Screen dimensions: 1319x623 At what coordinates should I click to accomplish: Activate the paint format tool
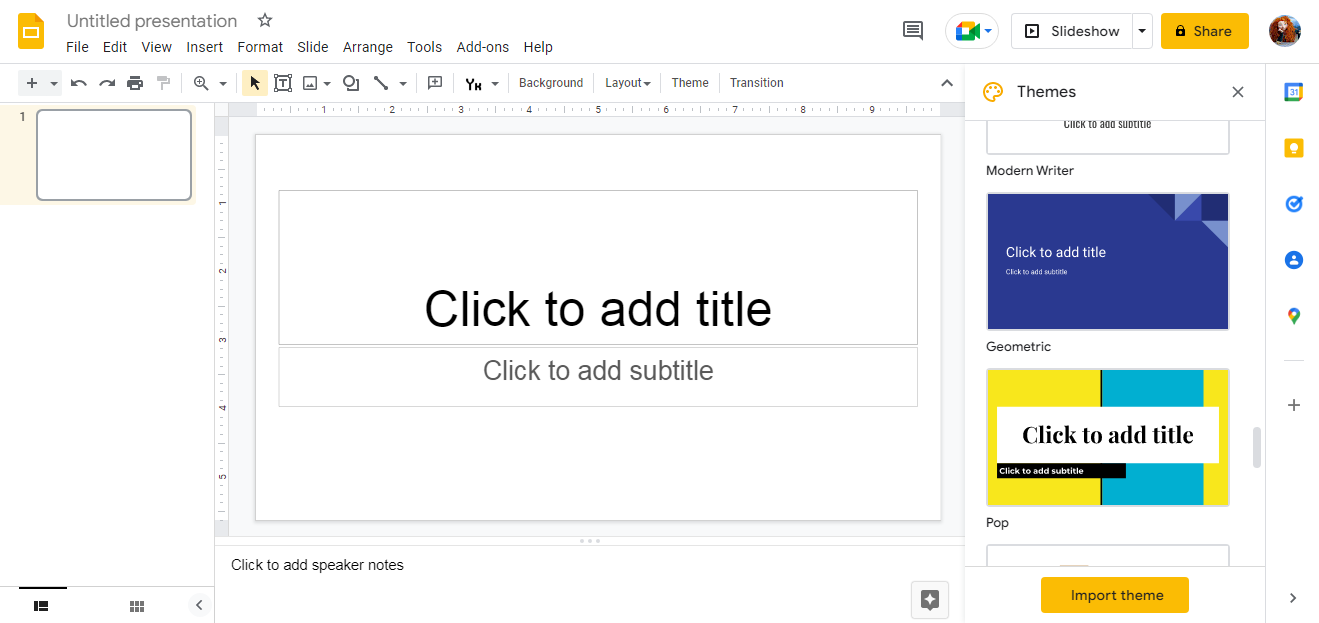(x=163, y=83)
